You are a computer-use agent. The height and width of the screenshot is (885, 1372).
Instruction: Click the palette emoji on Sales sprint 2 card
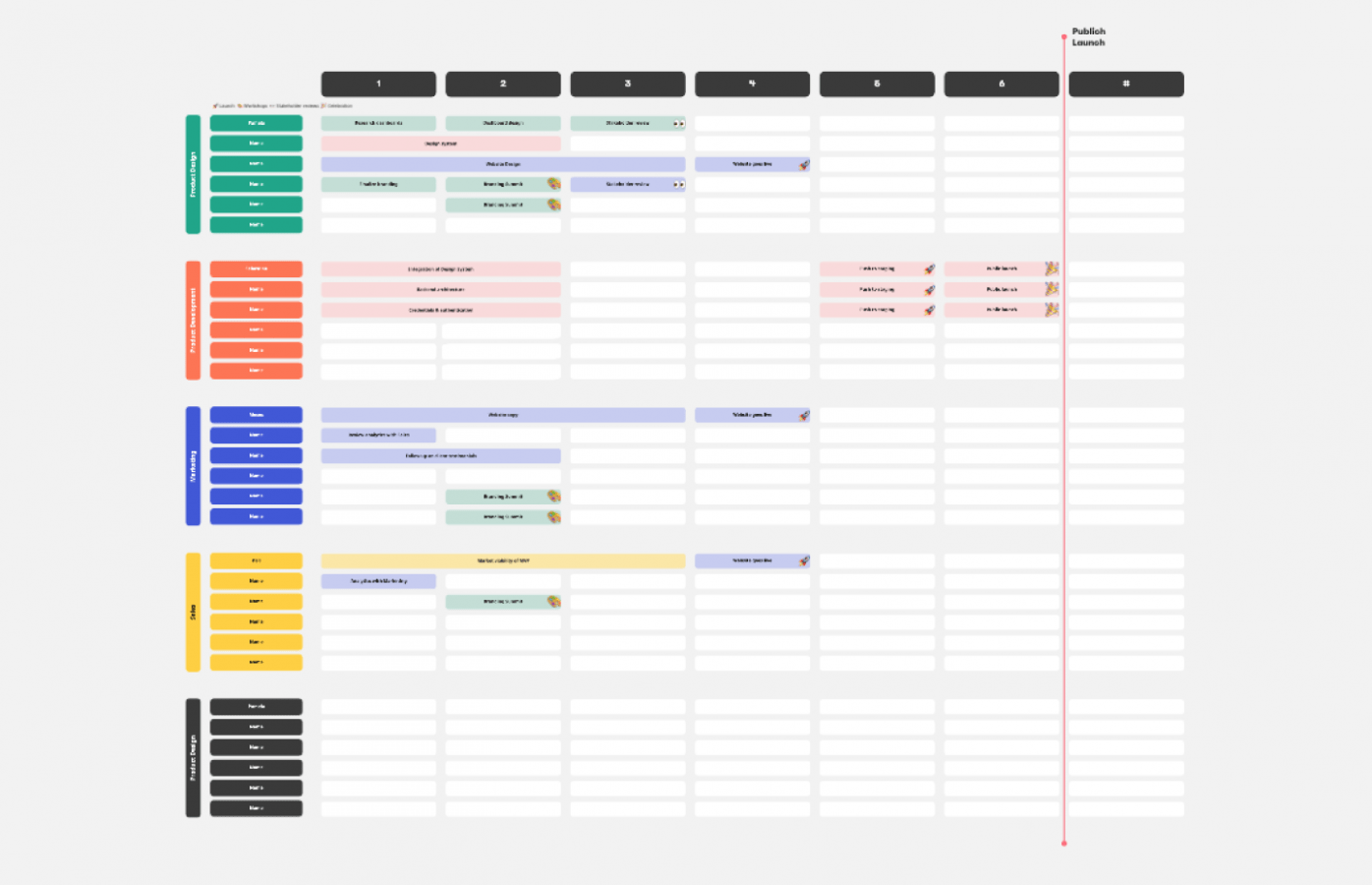553,602
